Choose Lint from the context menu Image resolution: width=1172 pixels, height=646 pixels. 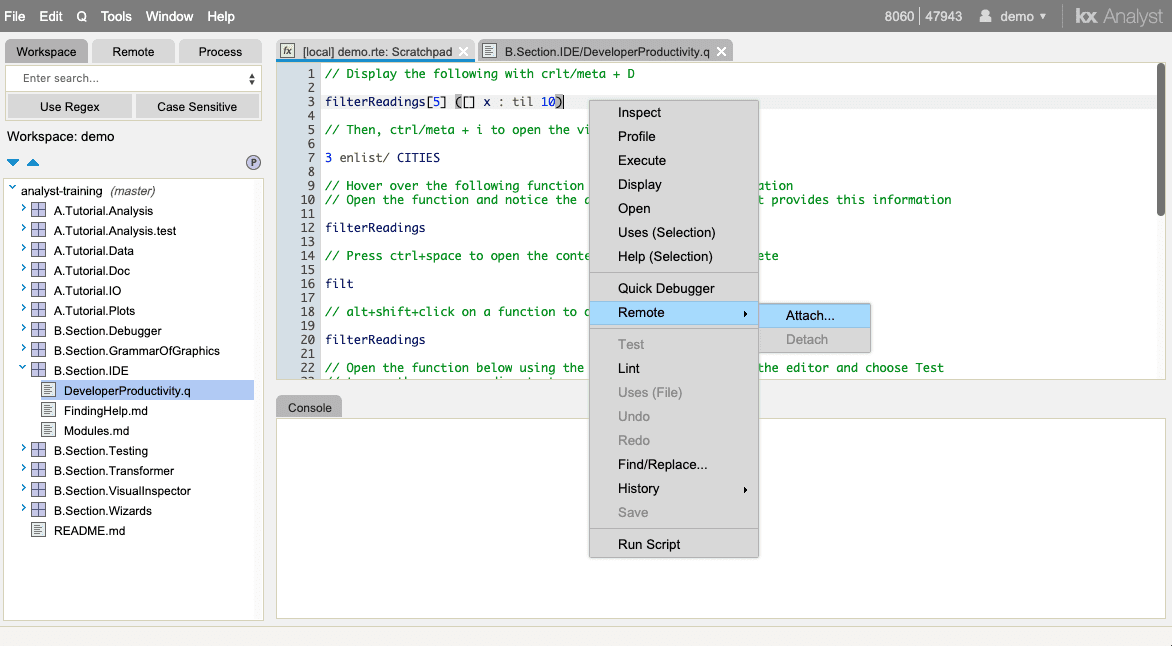pos(673,369)
